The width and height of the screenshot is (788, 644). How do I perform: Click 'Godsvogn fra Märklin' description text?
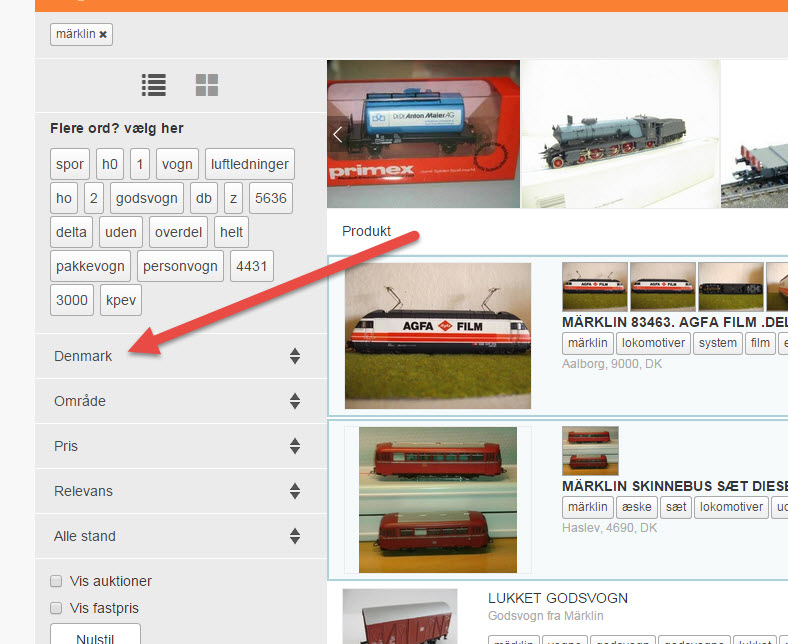[546, 616]
